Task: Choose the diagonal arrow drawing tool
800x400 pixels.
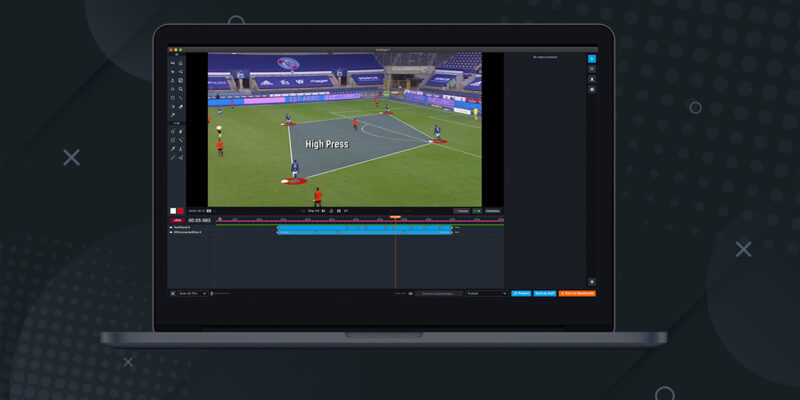Action: pyautogui.click(x=172, y=115)
